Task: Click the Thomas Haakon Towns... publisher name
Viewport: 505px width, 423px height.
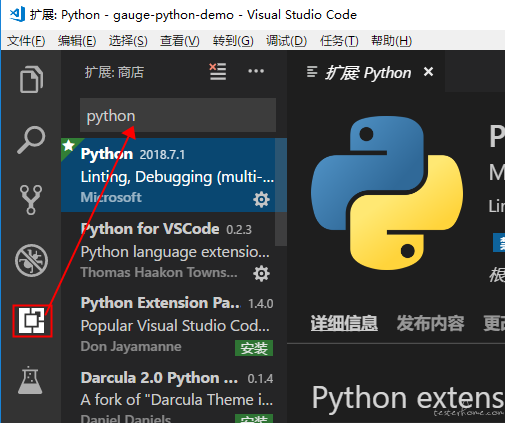Action: pos(159,272)
